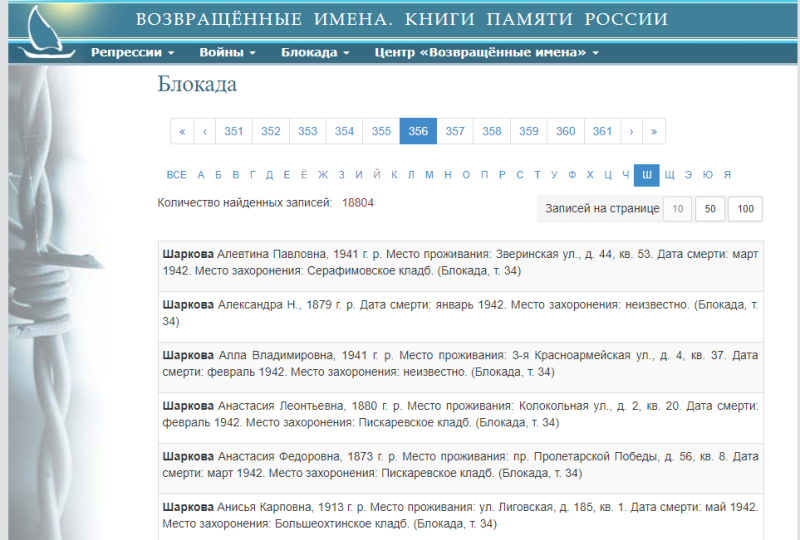The width and height of the screenshot is (800, 540).
Task: Filter names by letter Е
Action: [x=287, y=175]
